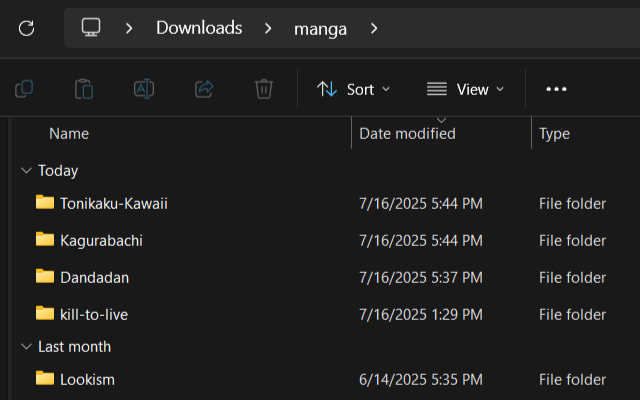Screen dimensions: 640x400
Task: Collapse the Last month group
Action: (x=26, y=347)
